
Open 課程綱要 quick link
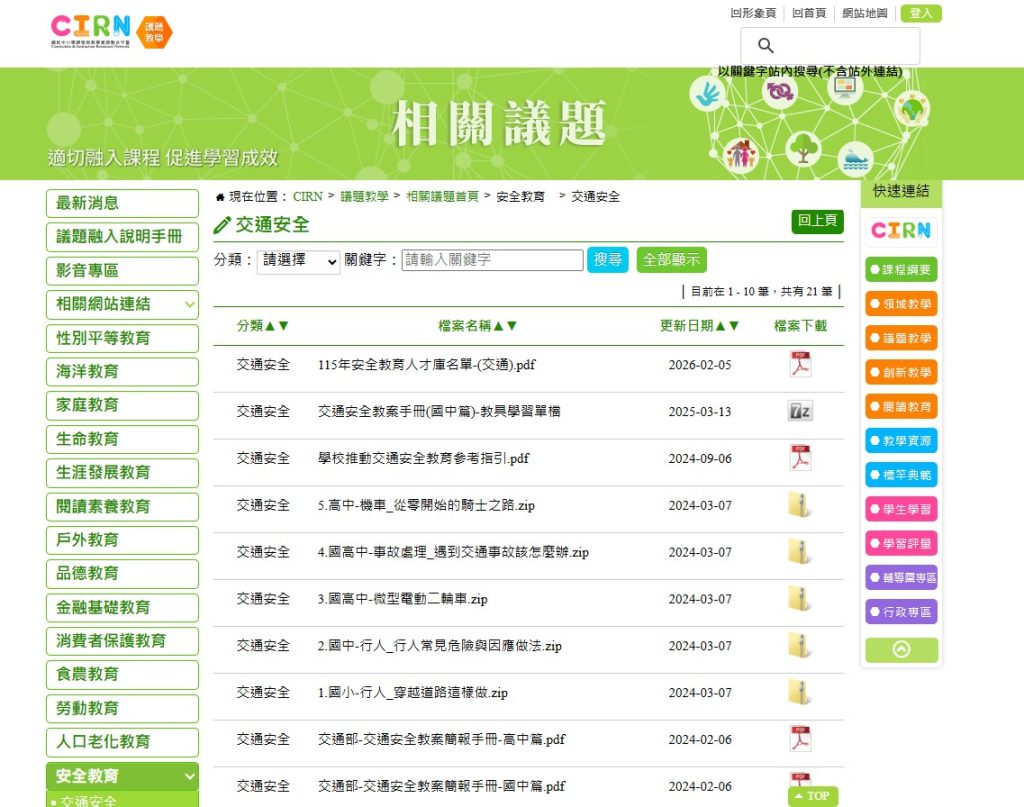901,270
